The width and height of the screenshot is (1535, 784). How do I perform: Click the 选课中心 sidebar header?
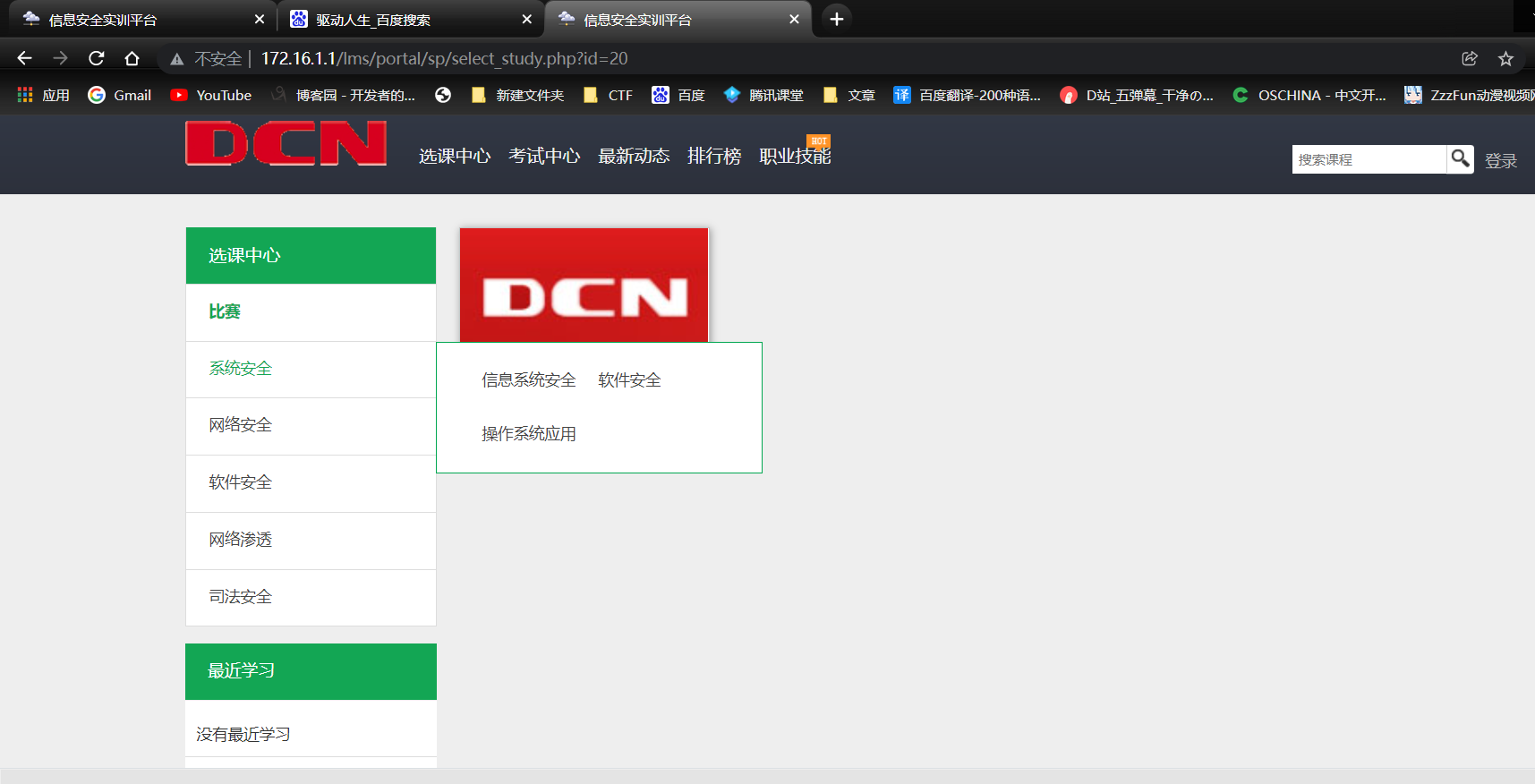[311, 255]
